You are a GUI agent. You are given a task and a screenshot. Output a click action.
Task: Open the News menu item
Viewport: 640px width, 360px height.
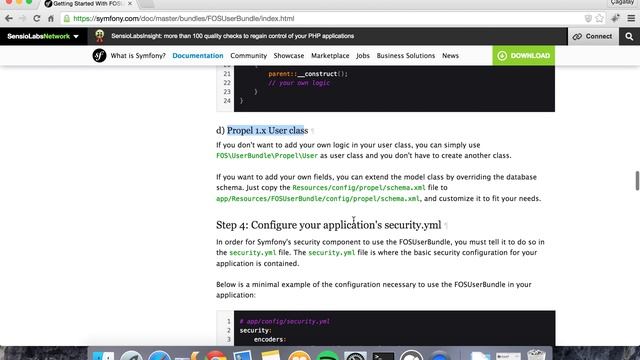coord(450,56)
